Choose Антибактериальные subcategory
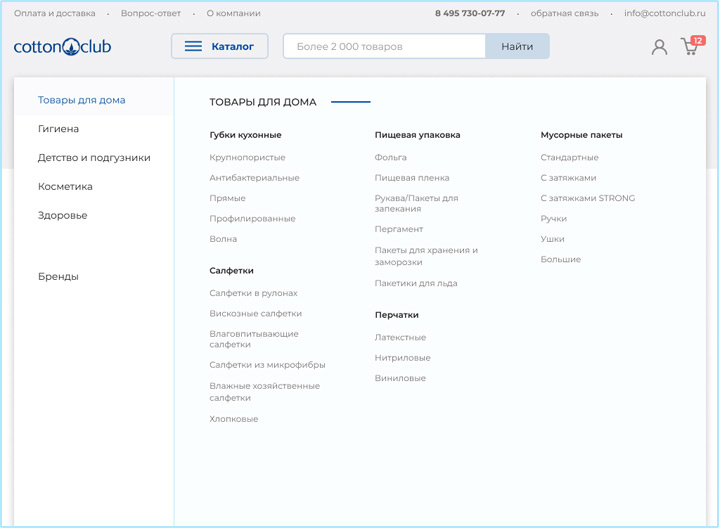The image size is (719, 528). 254,178
